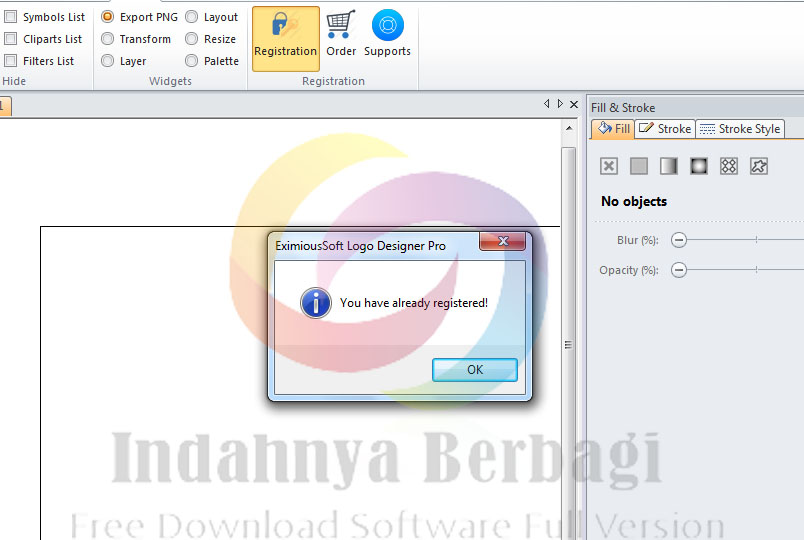
Task: Go to next document tab arrow
Action: point(560,104)
